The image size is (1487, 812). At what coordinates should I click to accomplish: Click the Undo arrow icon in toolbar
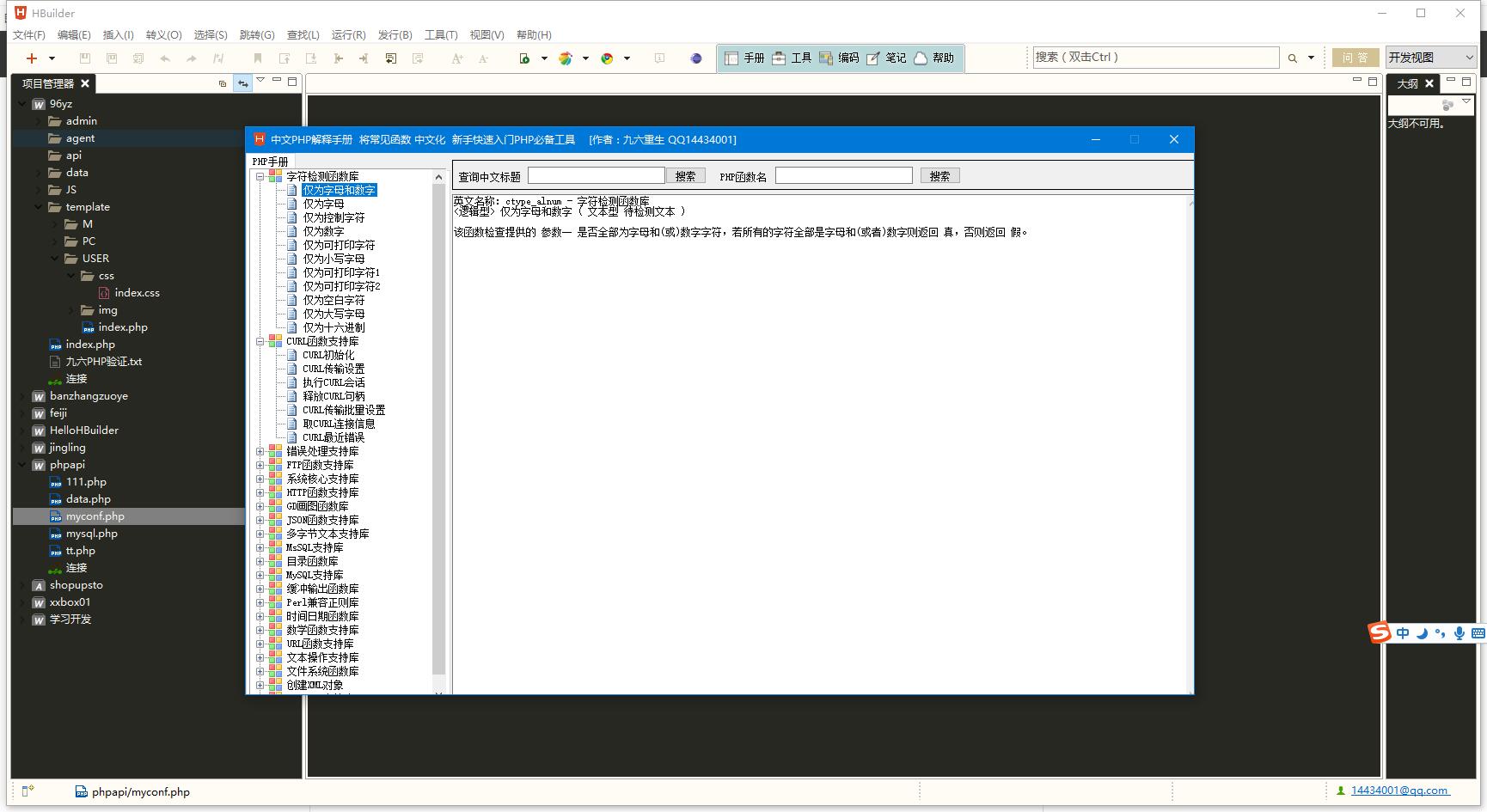(165, 58)
